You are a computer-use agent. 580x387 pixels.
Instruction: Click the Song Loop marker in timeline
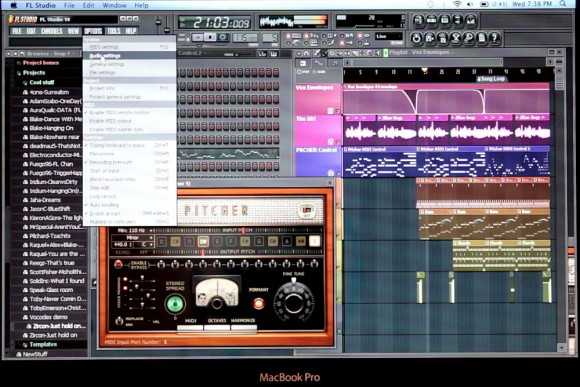[x=491, y=79]
